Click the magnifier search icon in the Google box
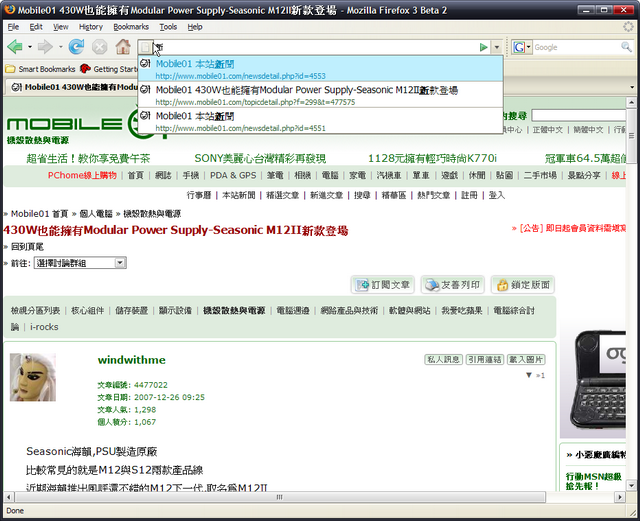The height and width of the screenshot is (521, 640). pyautogui.click(x=626, y=47)
